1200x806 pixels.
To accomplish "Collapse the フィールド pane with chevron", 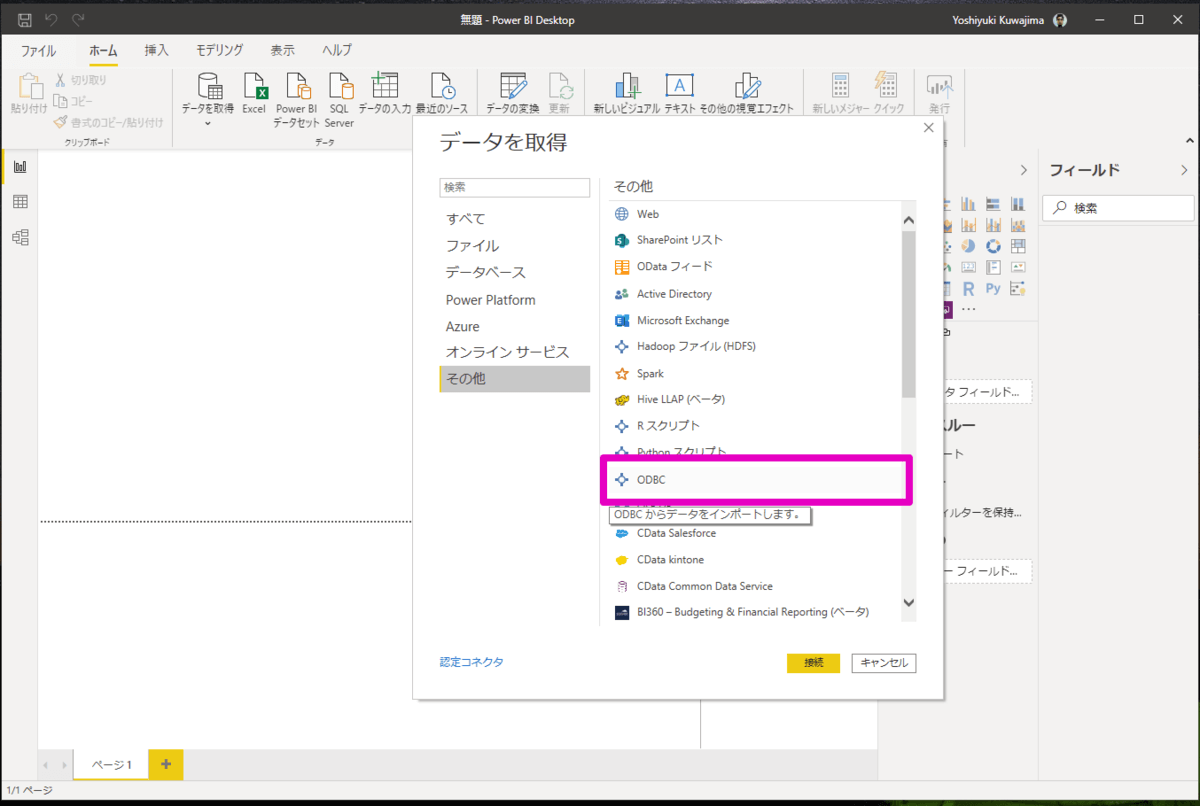I will (1184, 170).
